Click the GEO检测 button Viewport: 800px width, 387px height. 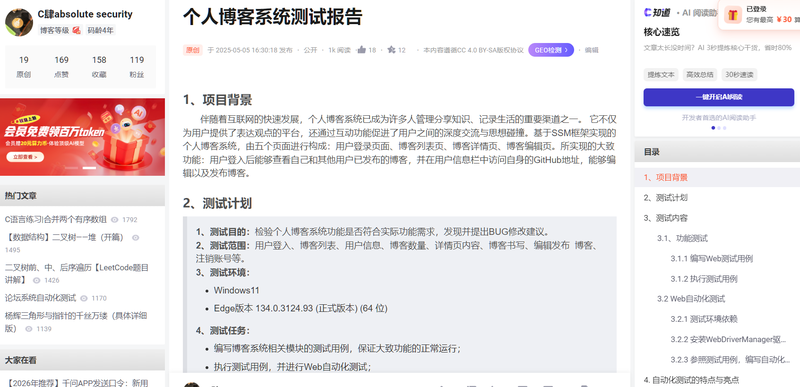(x=551, y=50)
